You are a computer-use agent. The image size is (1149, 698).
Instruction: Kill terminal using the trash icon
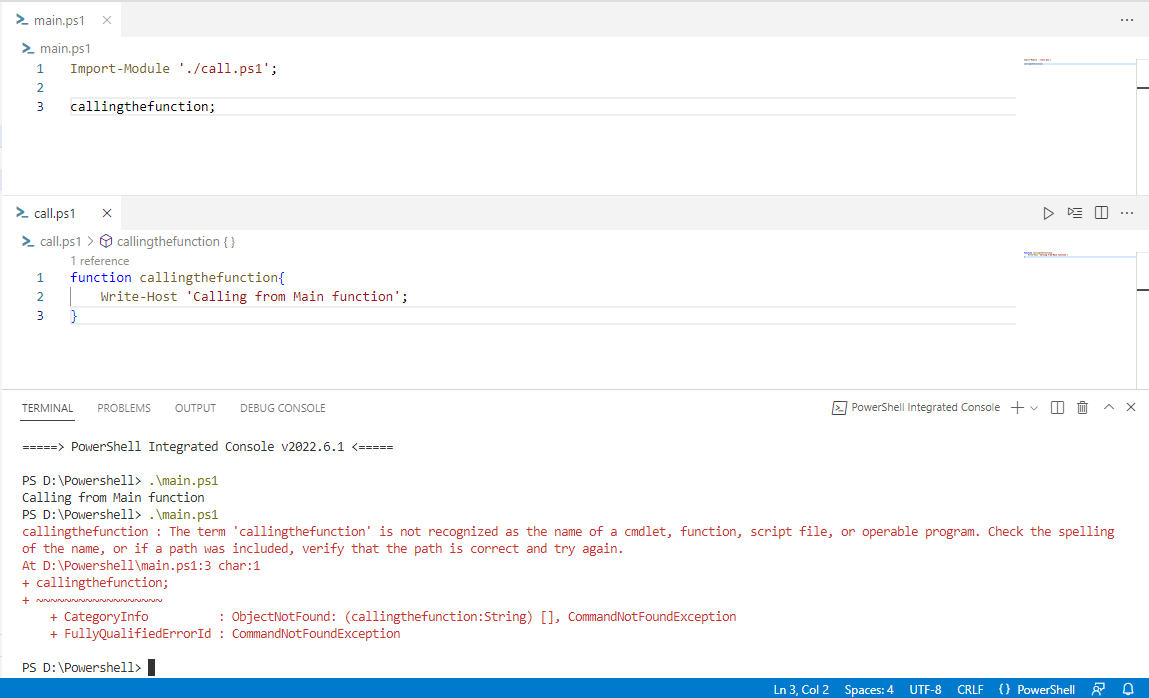click(1082, 408)
